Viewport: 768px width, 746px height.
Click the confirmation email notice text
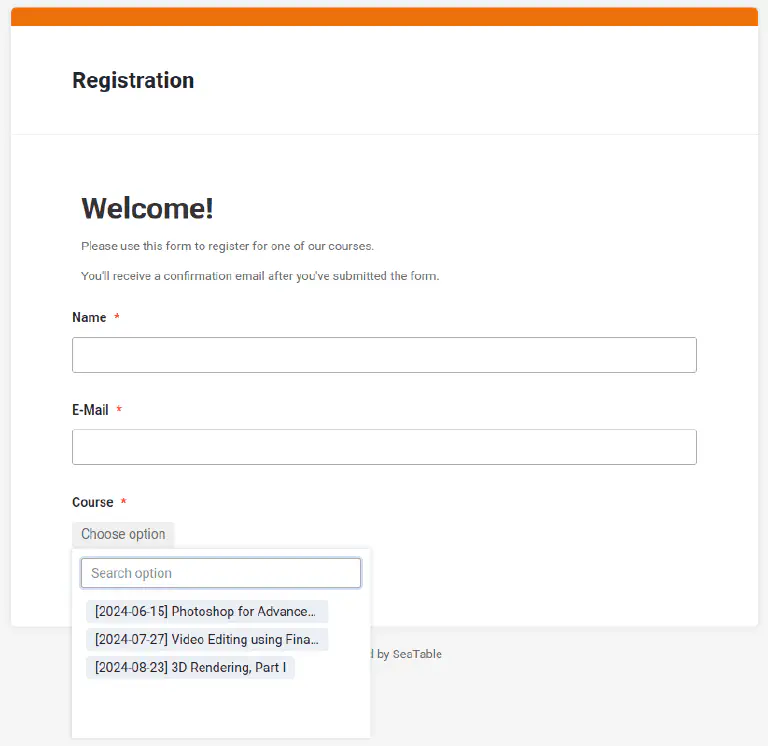pos(259,275)
